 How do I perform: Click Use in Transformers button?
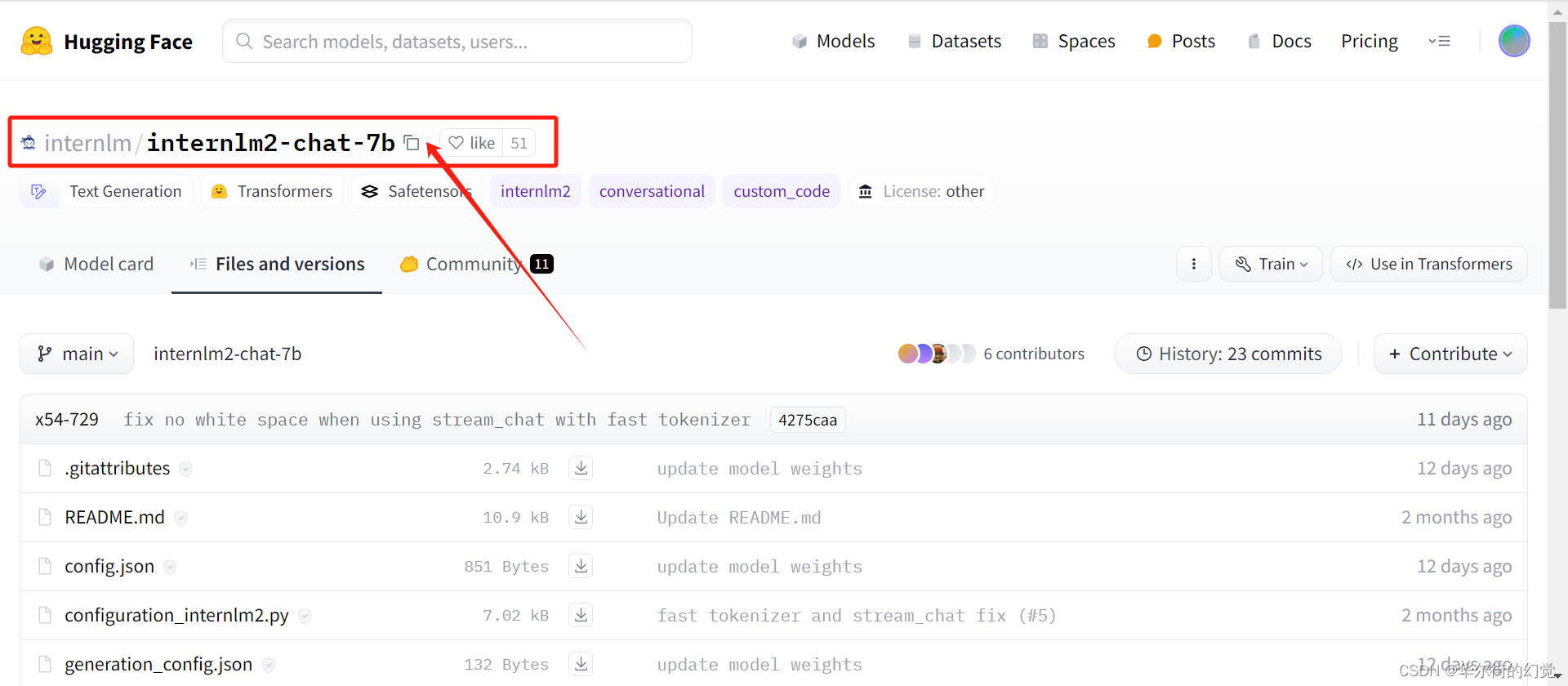1429,264
